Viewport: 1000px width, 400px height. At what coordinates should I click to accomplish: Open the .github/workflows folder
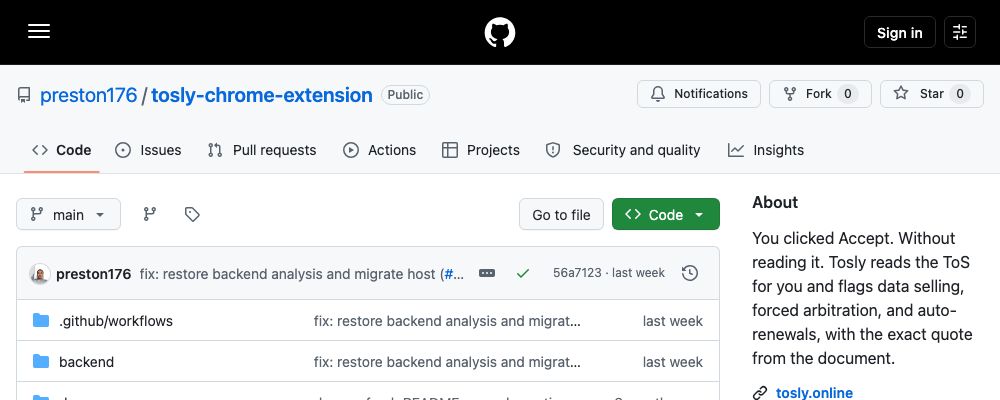click(x=116, y=321)
